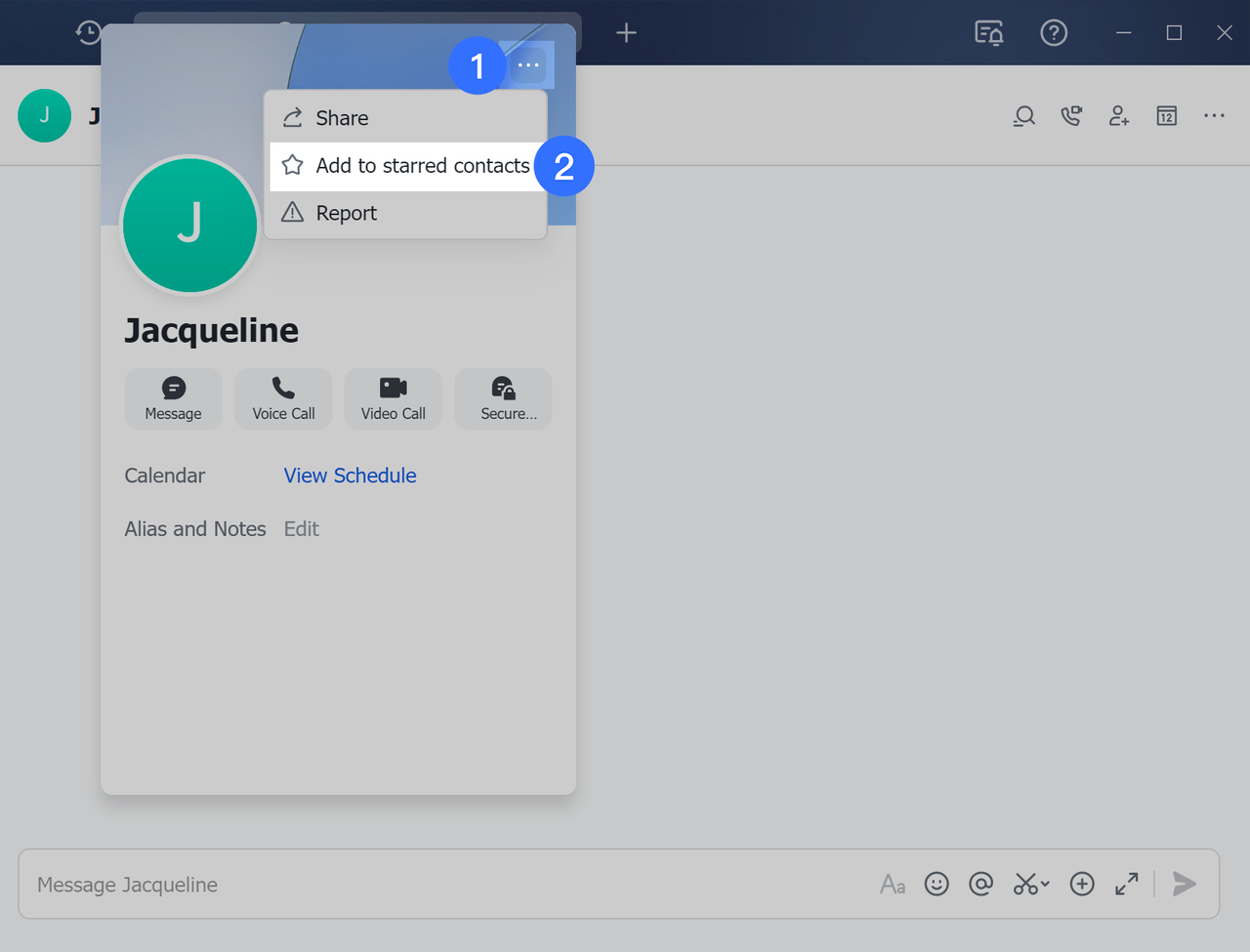Click the Message Jacqueline input field
Screen dimensions: 1250x952
pyautogui.click(x=439, y=885)
